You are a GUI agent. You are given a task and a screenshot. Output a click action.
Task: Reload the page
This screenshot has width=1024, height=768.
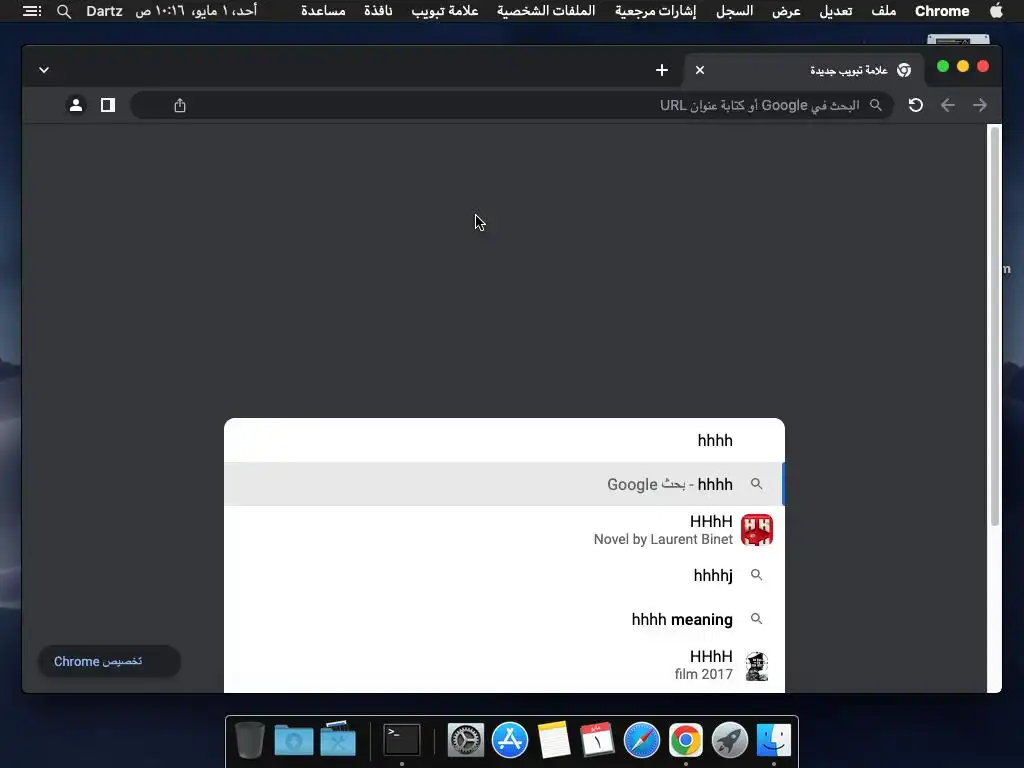(x=916, y=105)
